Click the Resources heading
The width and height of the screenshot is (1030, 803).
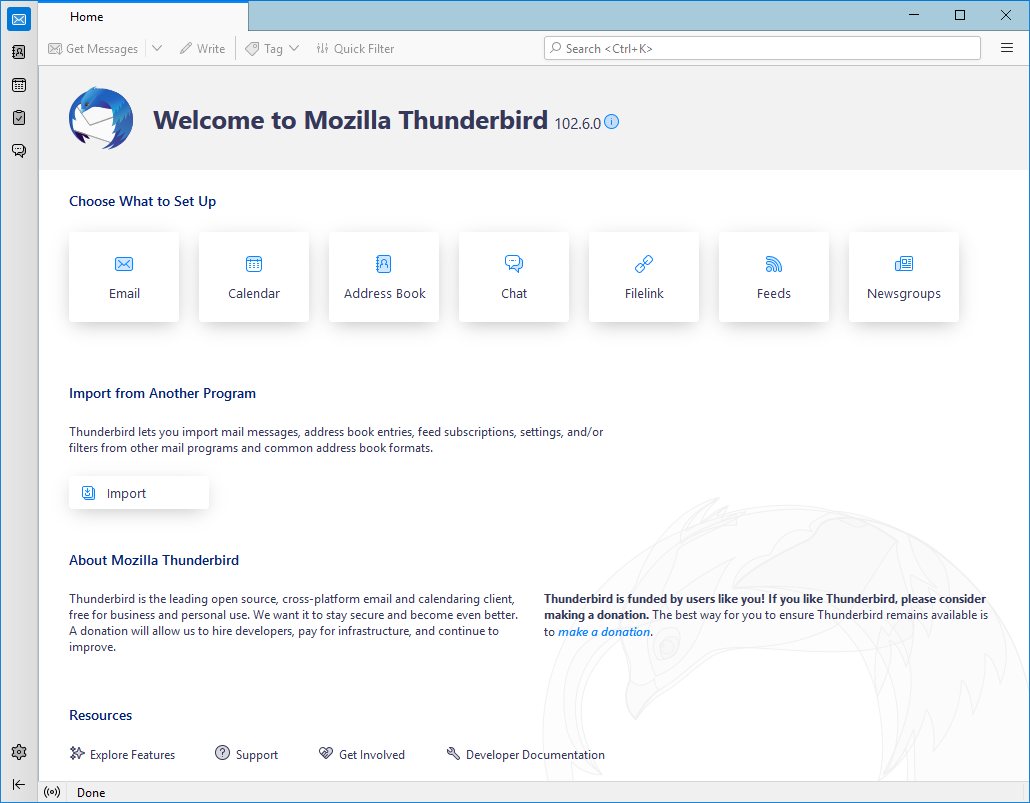pos(101,715)
